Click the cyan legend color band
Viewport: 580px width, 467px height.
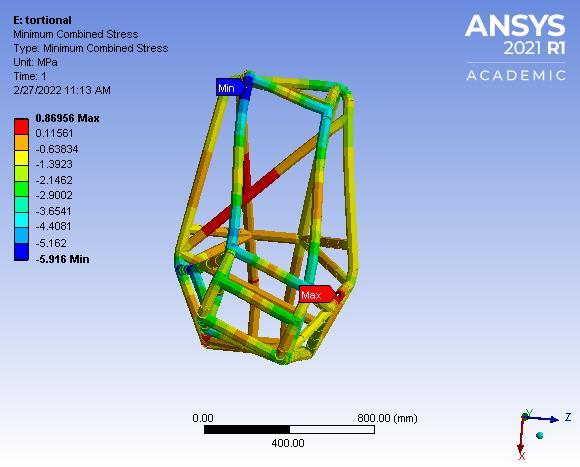coord(21,220)
